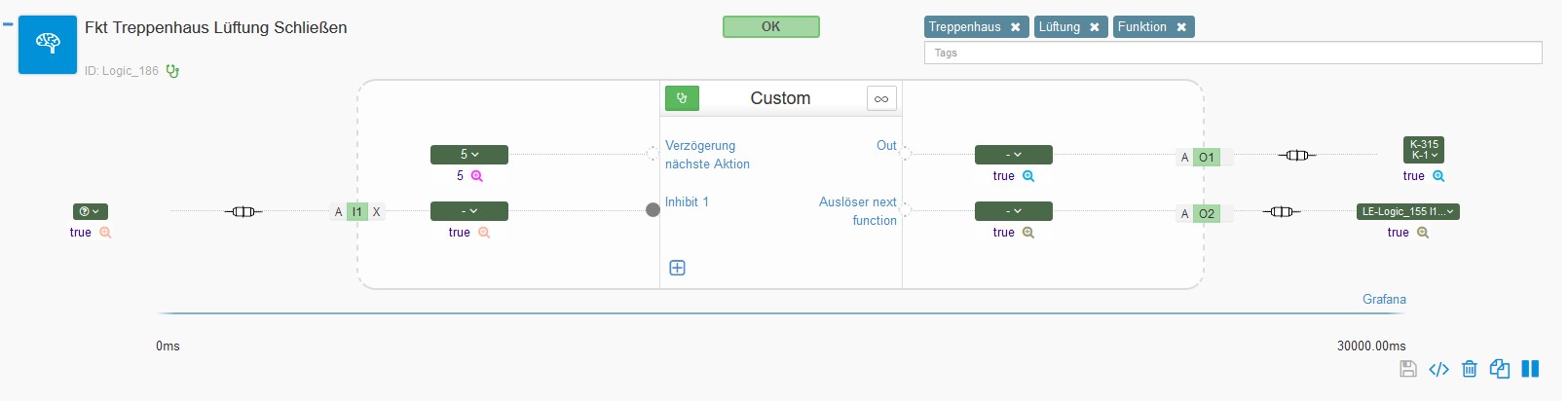Click the infinity loop icon in the Custom block
This screenshot has height=401, width=1568.
coord(881,98)
